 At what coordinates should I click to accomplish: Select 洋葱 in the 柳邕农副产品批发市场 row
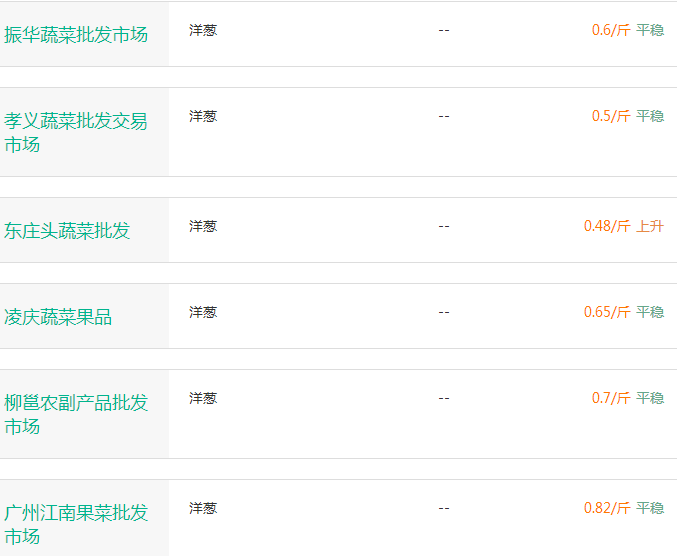click(203, 398)
